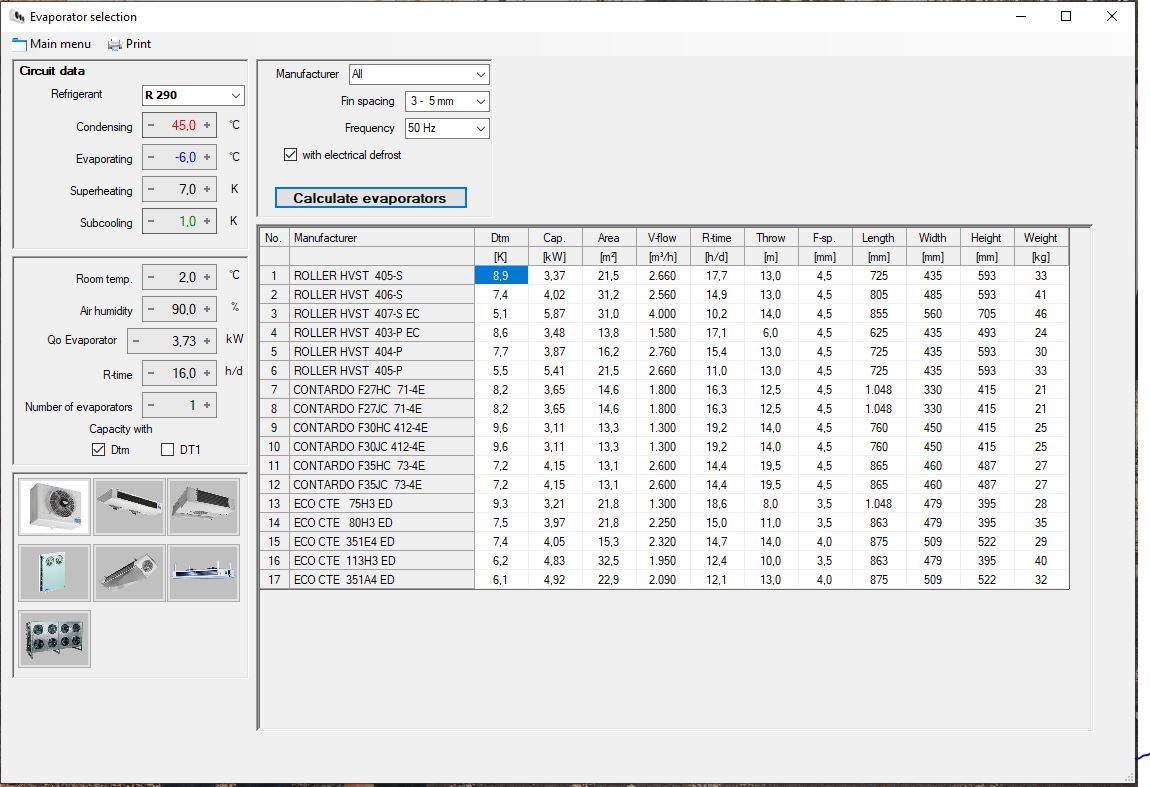Open the Frequency 50 Hz dropdown

[481, 128]
